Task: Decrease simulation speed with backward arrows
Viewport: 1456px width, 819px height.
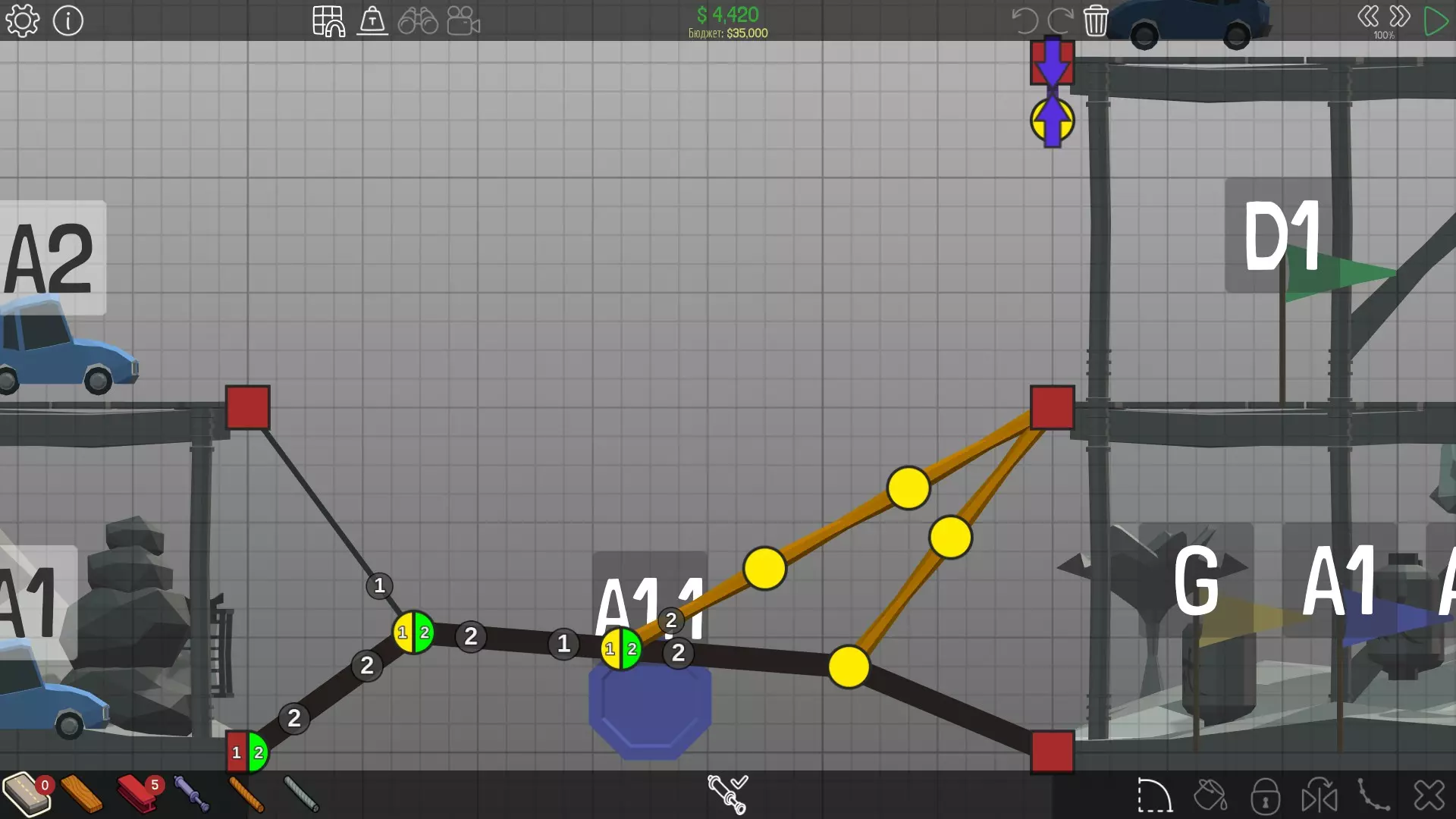Action: click(1368, 17)
